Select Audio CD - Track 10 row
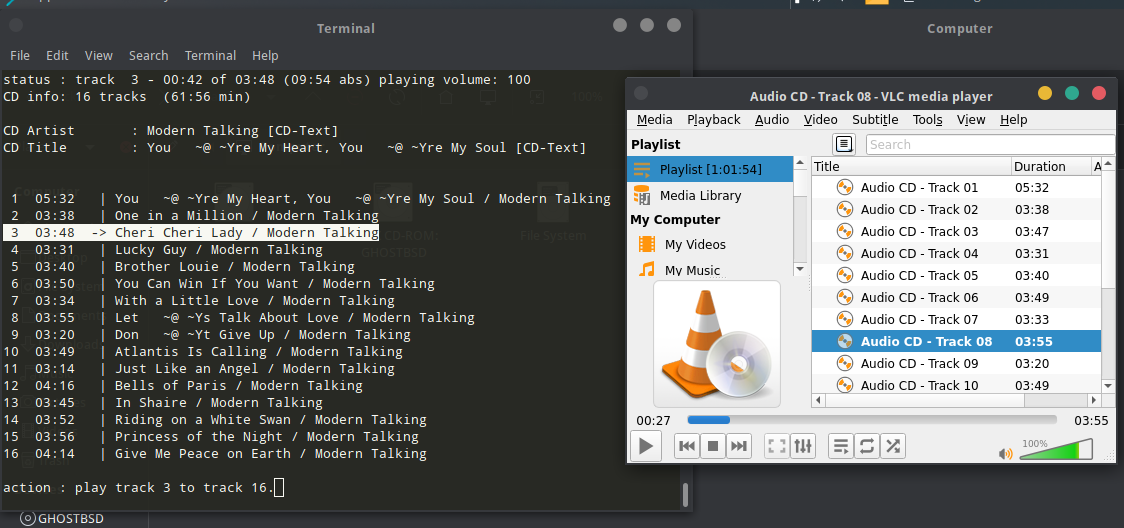This screenshot has width=1124, height=528. point(956,385)
